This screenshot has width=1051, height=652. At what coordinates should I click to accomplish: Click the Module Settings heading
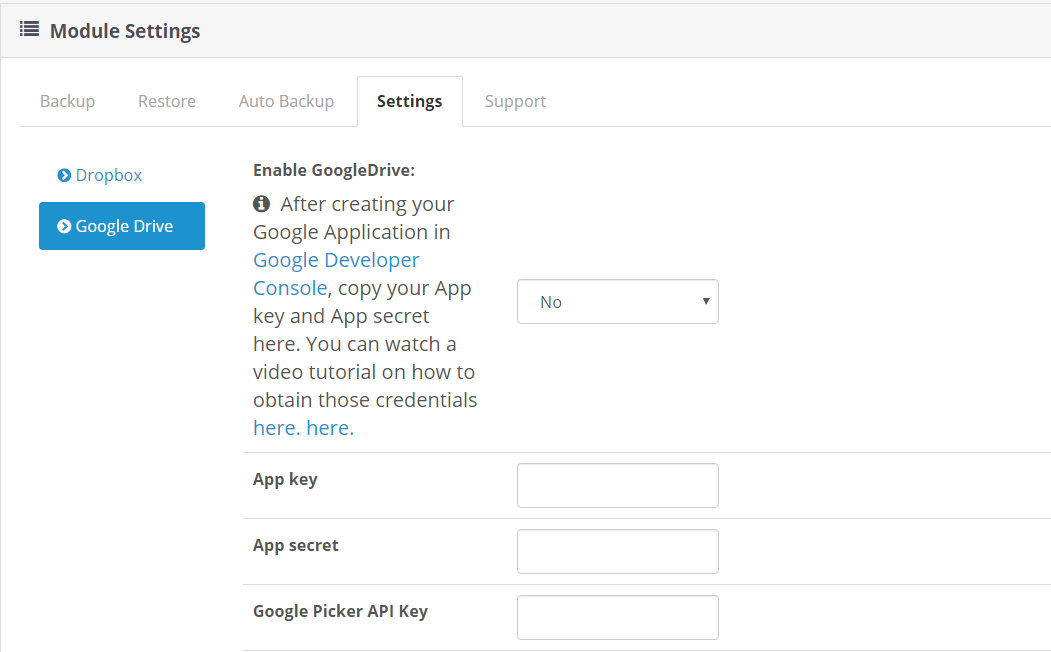[125, 31]
